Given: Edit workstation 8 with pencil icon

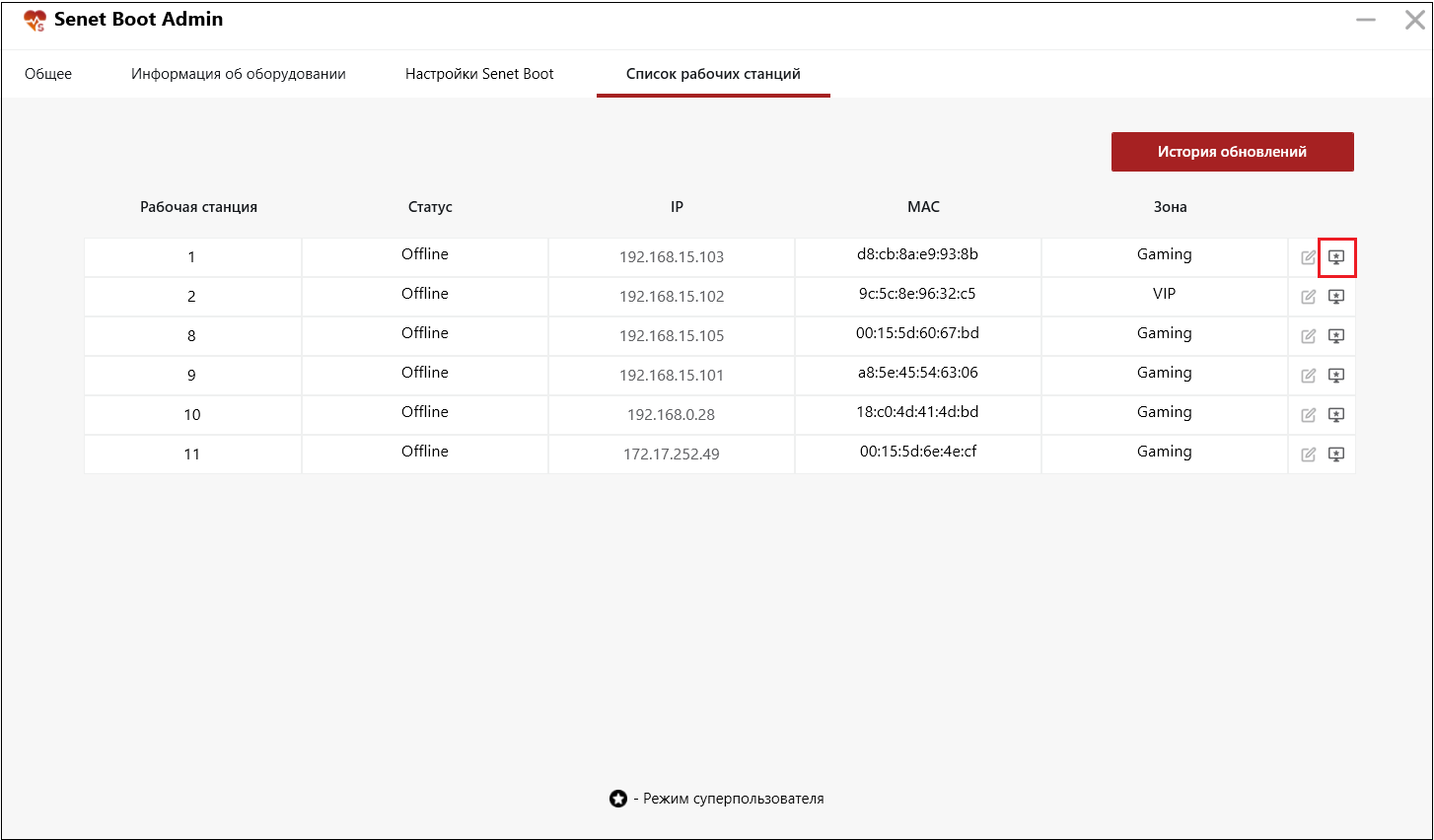Looking at the screenshot, I should [x=1309, y=336].
